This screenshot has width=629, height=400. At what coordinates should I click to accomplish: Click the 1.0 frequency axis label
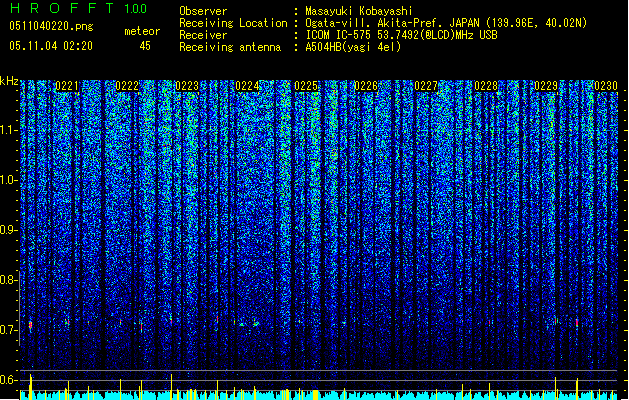8,180
